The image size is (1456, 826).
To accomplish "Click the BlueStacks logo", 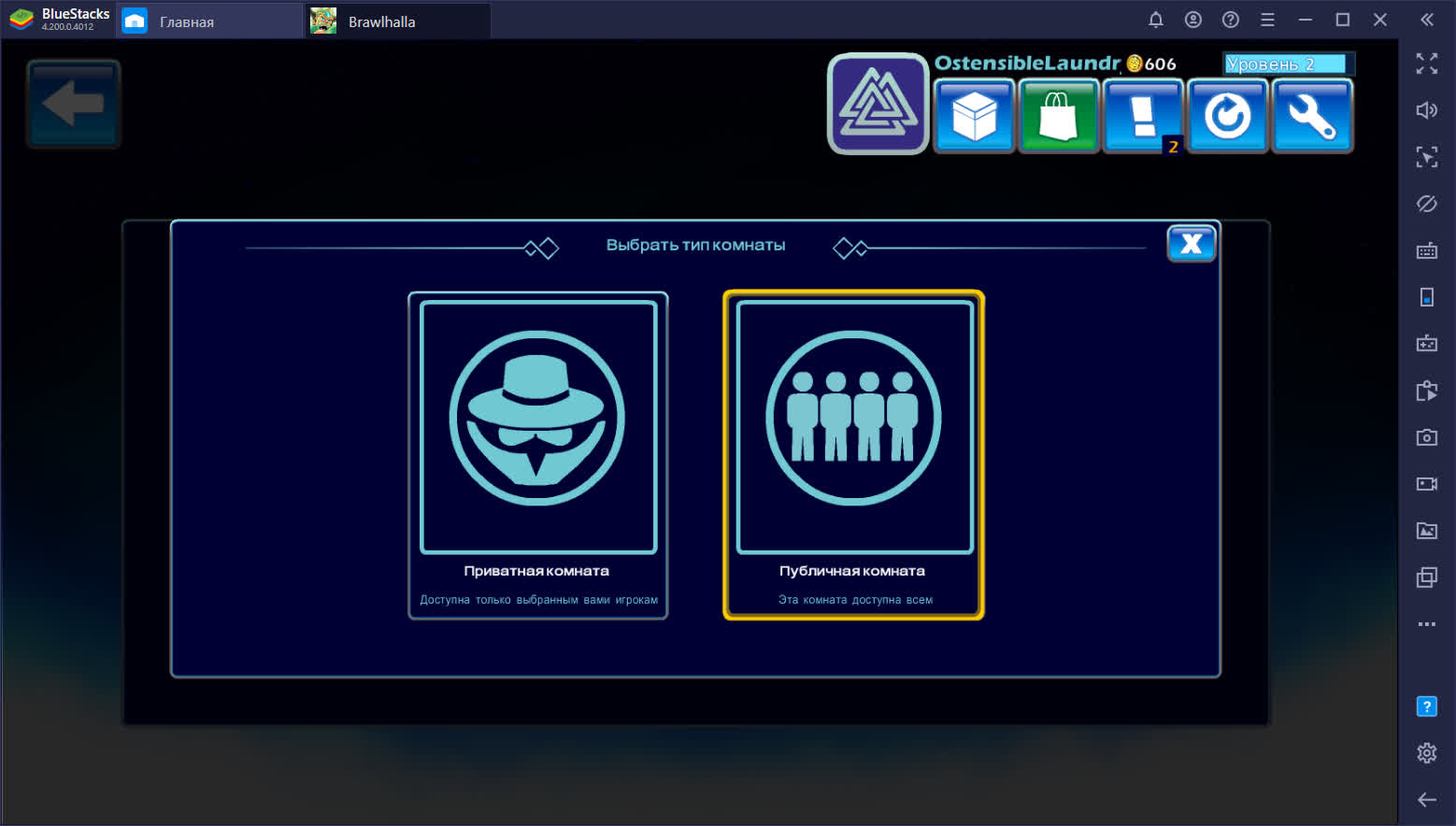I will point(21,20).
